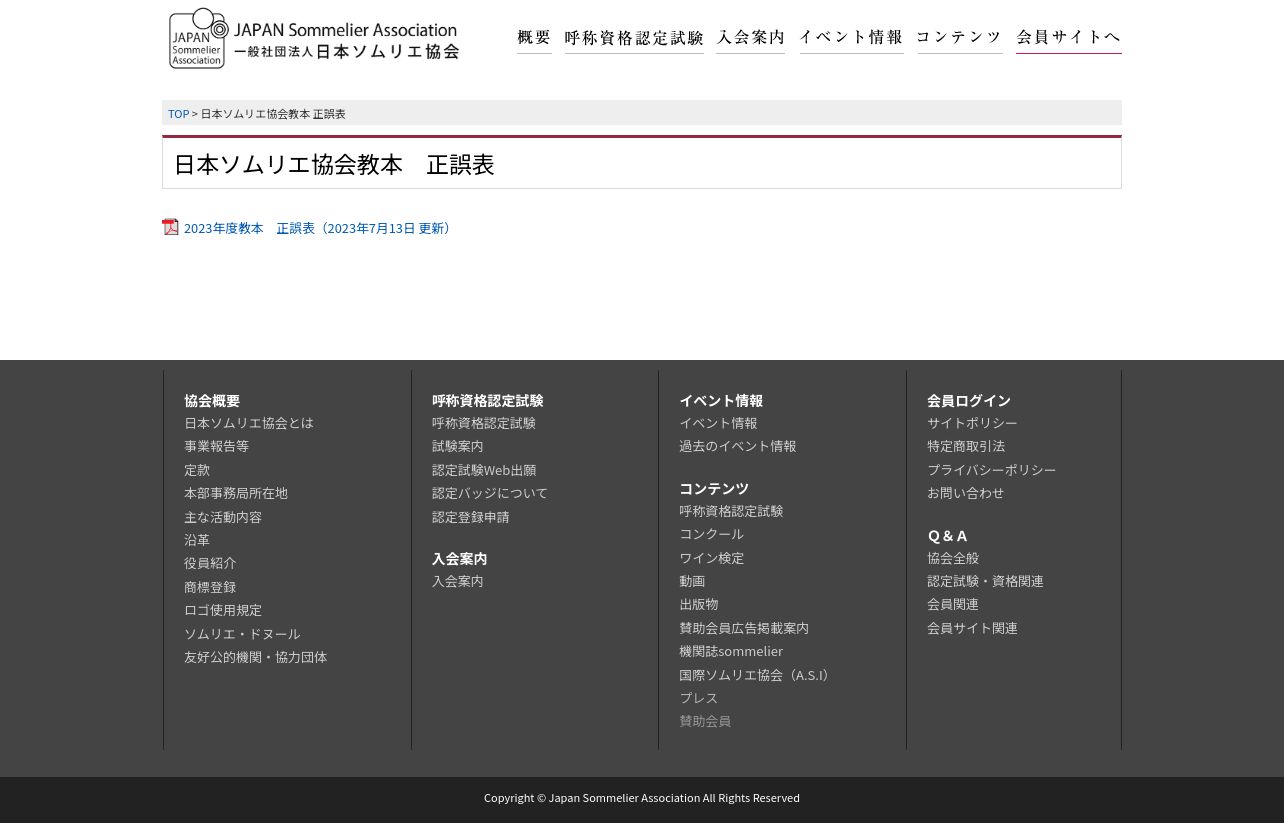Viewport: 1284px width, 824px height.
Task: Open 動画 footer link
Action: tap(692, 581)
